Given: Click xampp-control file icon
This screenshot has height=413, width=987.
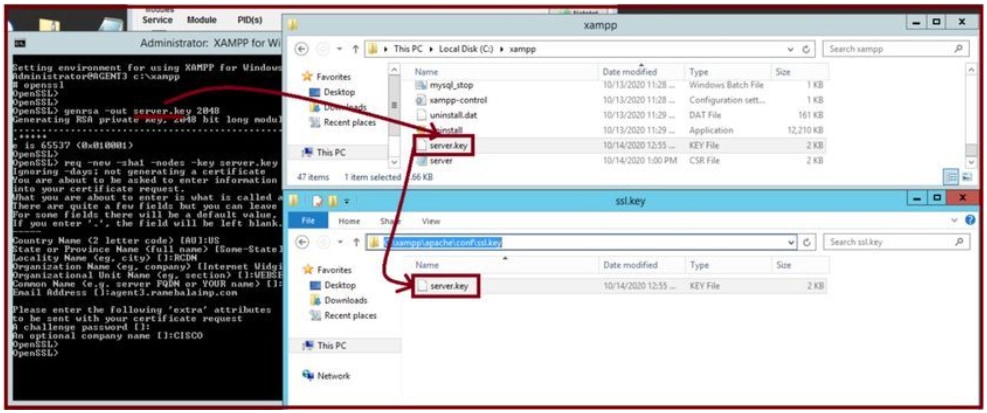Looking at the screenshot, I should (421, 100).
